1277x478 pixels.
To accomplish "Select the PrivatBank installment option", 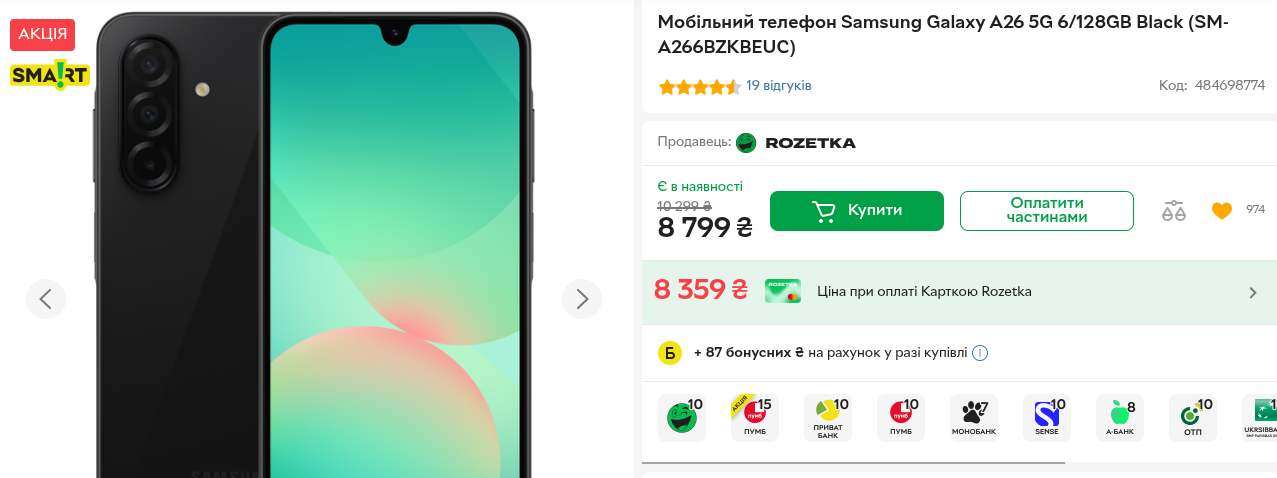I will pos(828,418).
